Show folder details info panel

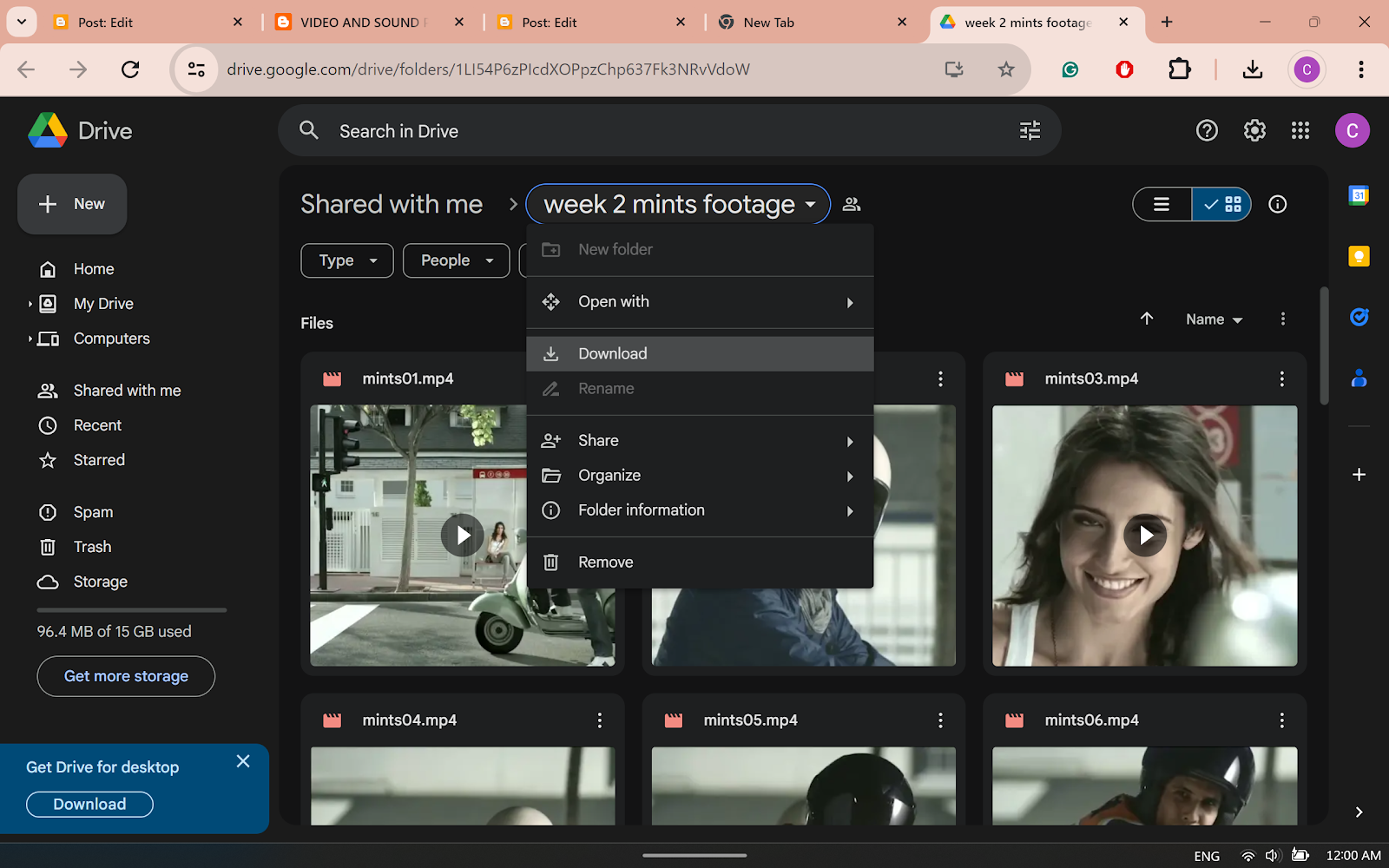[x=1277, y=204]
